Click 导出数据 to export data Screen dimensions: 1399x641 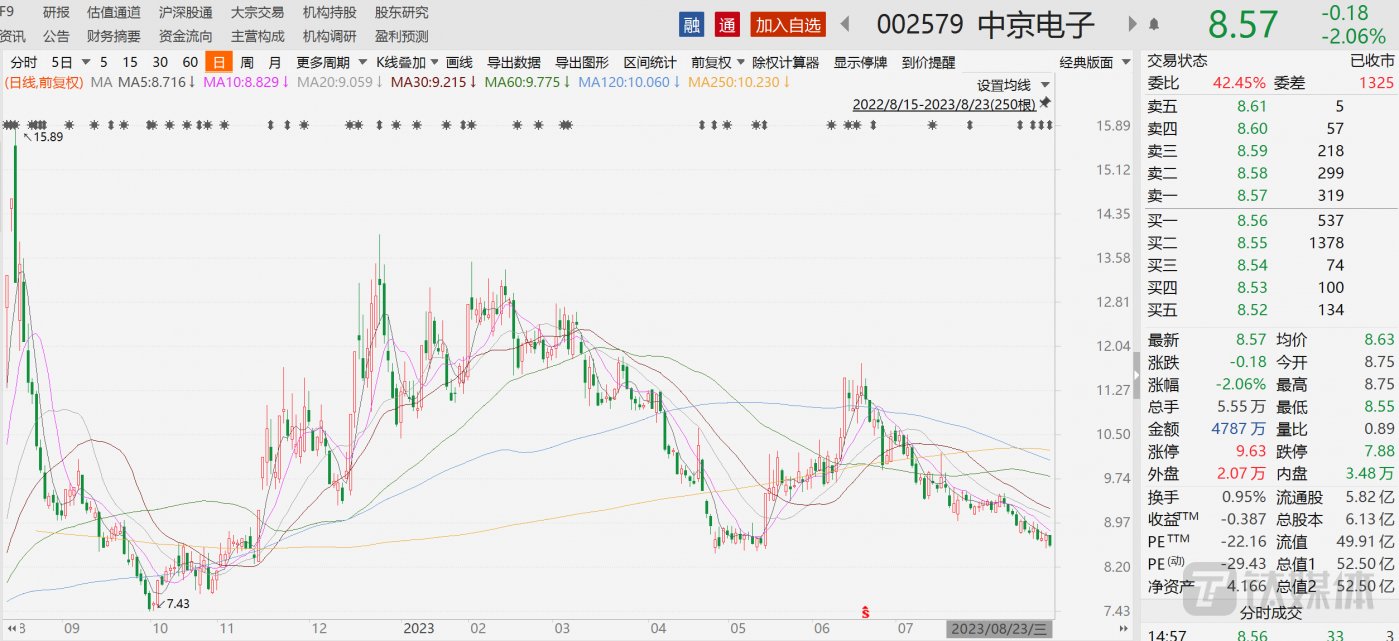click(x=514, y=62)
